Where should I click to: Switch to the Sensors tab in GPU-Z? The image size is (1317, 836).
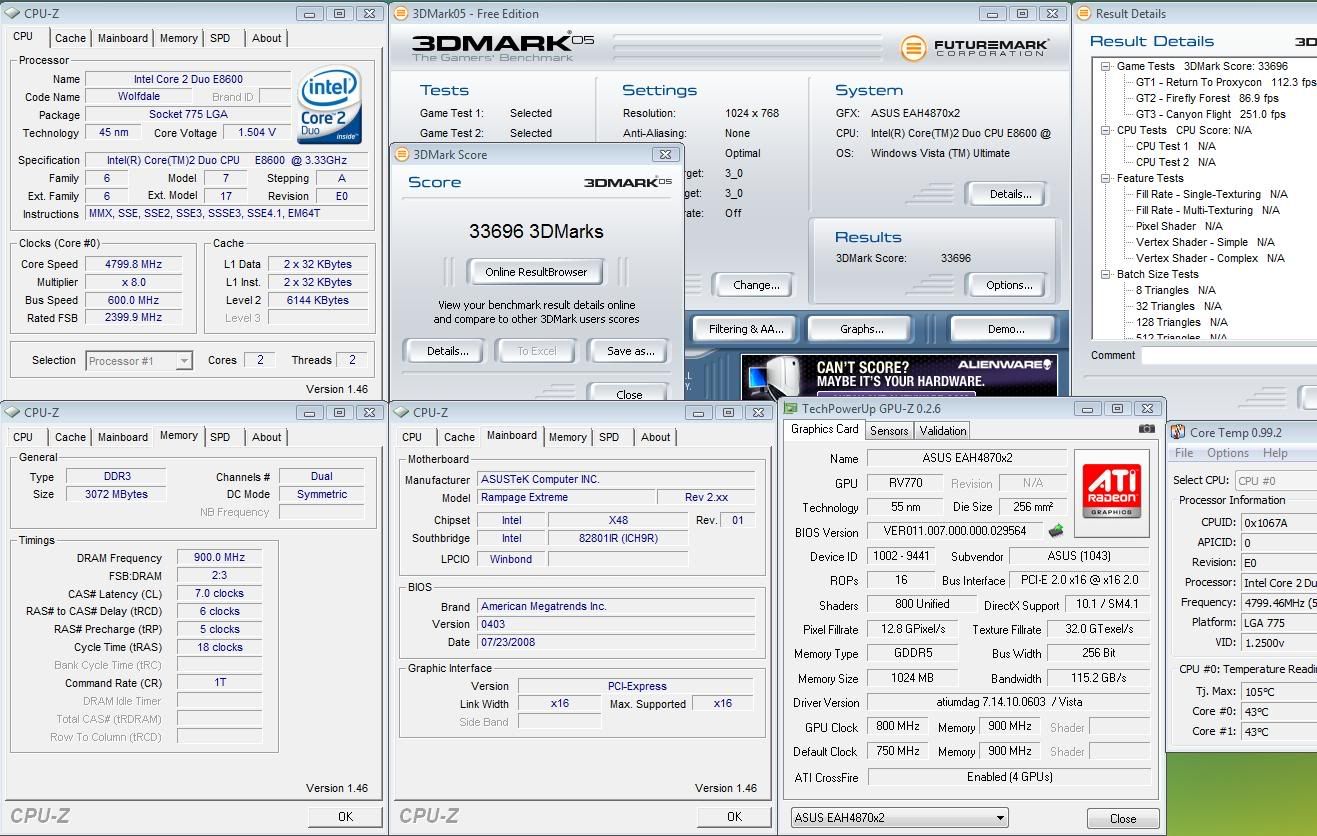pyautogui.click(x=889, y=430)
